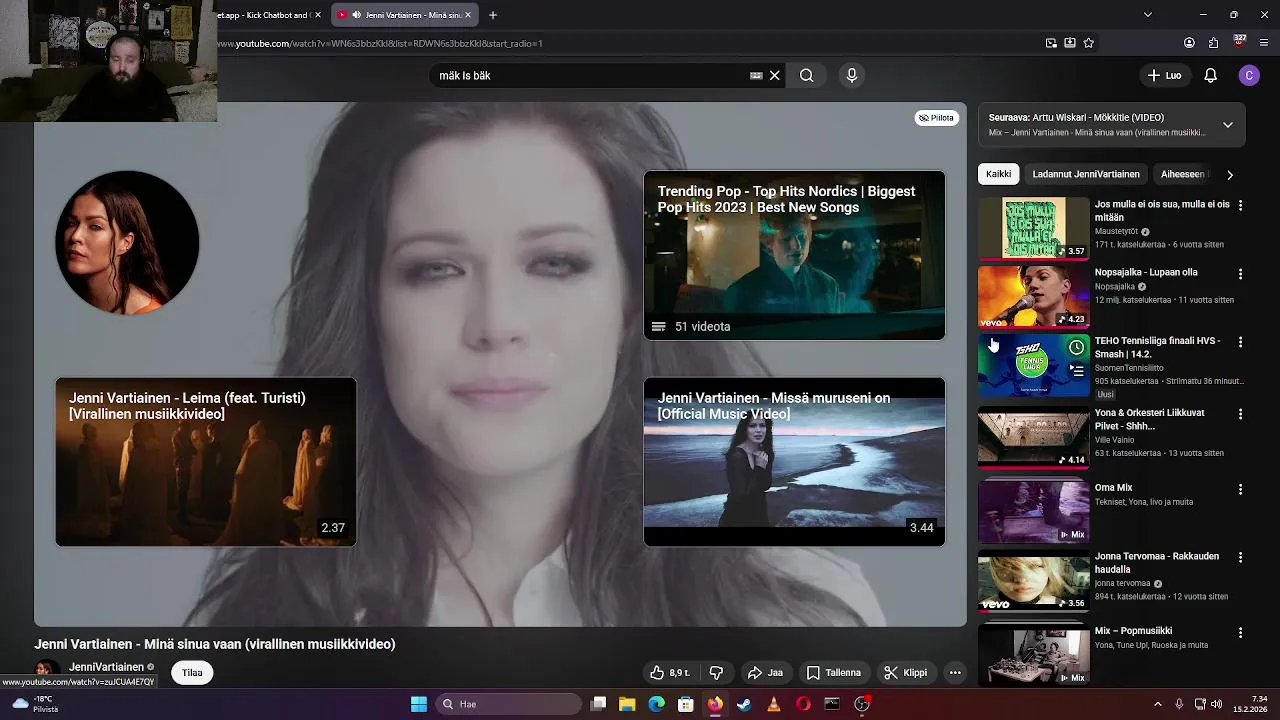
Task: Open the JenniVartiainen channel link
Action: (106, 667)
